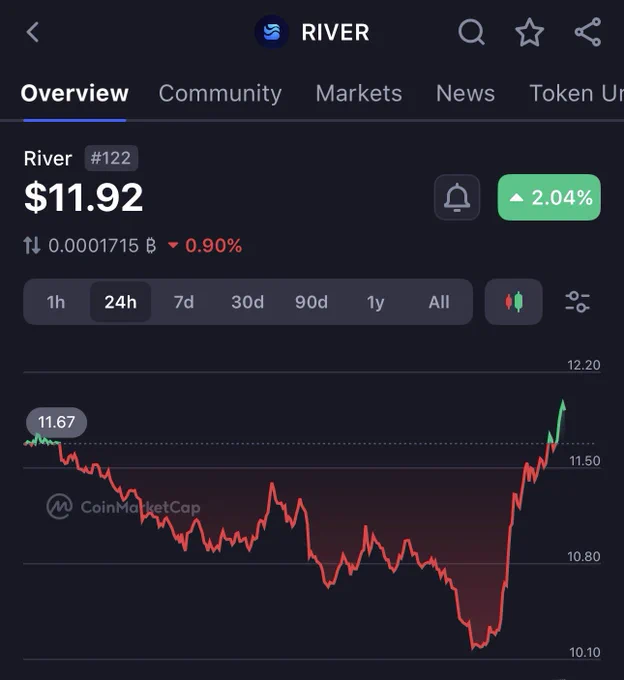Tap the 10.10 axis label
The width and height of the screenshot is (624, 680).
(585, 652)
